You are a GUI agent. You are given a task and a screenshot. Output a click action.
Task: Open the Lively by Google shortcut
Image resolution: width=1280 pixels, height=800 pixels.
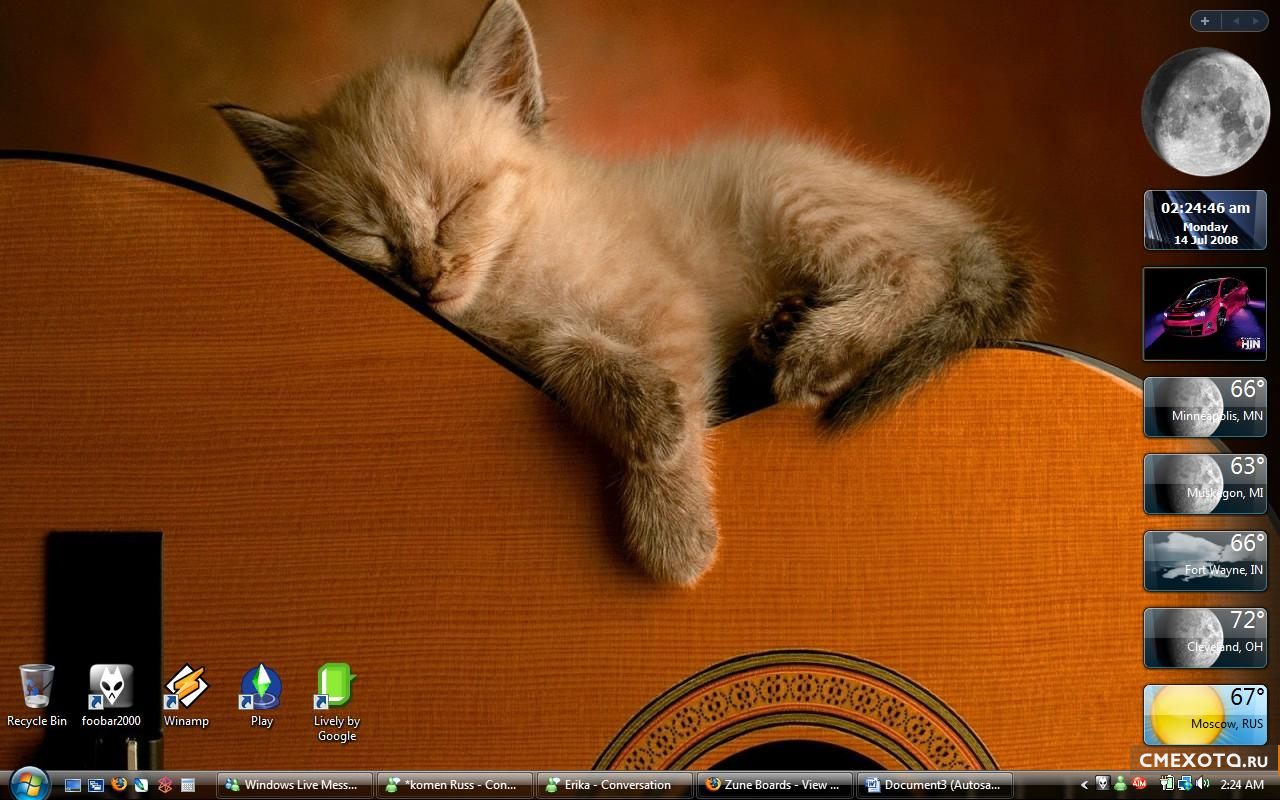336,688
